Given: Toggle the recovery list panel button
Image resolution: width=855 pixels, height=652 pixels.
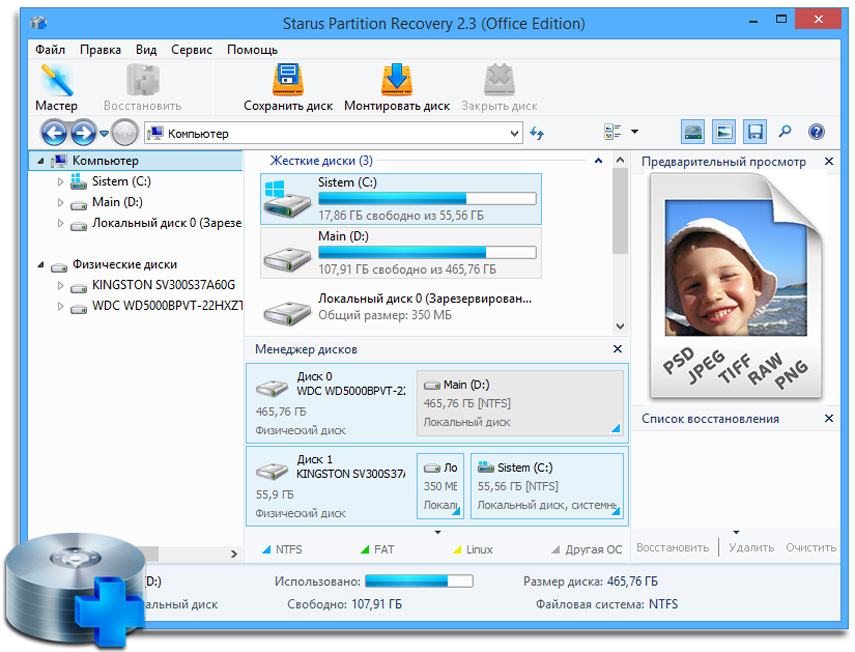Looking at the screenshot, I should tap(755, 131).
